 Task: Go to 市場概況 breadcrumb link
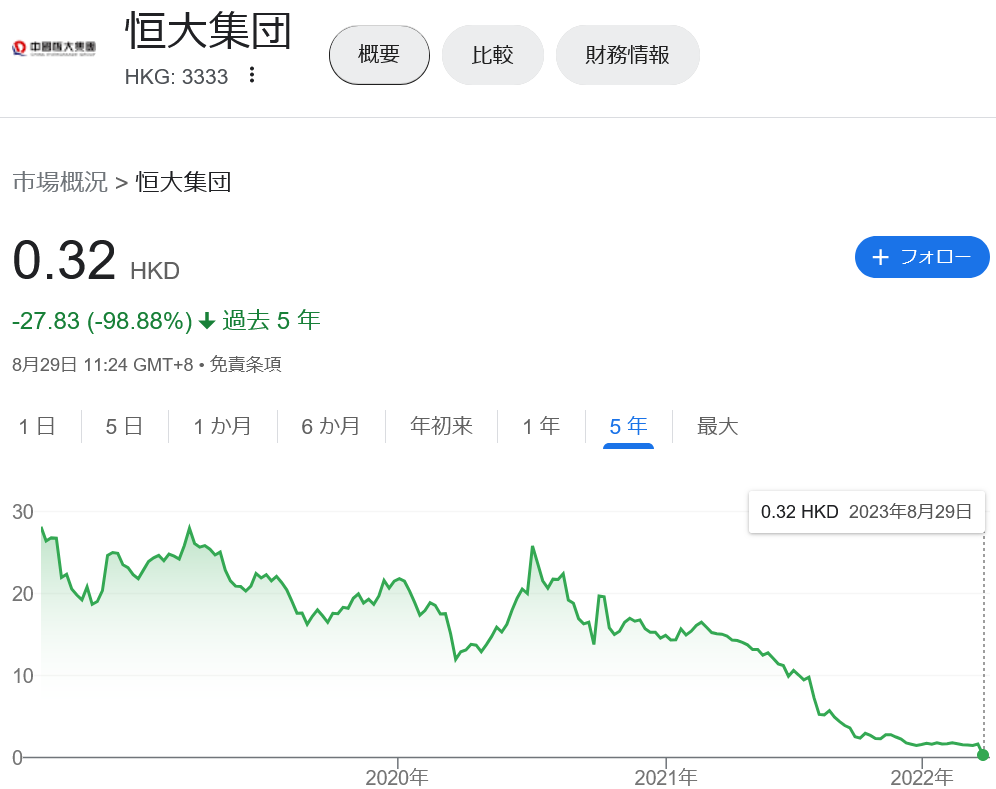tap(60, 182)
